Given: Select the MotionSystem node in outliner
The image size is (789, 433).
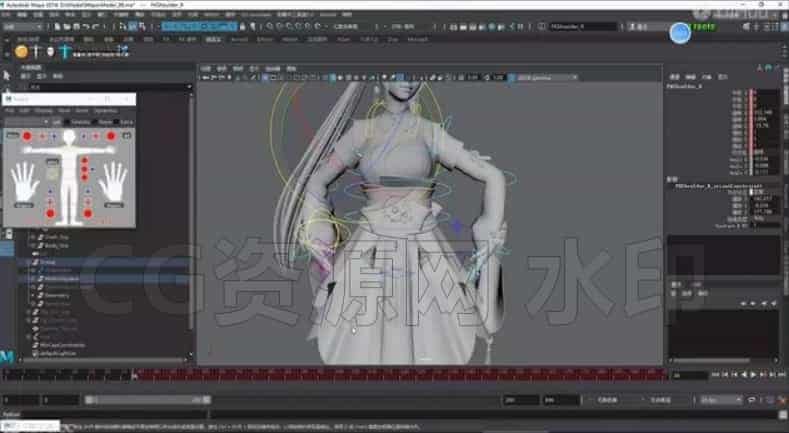Looking at the screenshot, I should 62,279.
